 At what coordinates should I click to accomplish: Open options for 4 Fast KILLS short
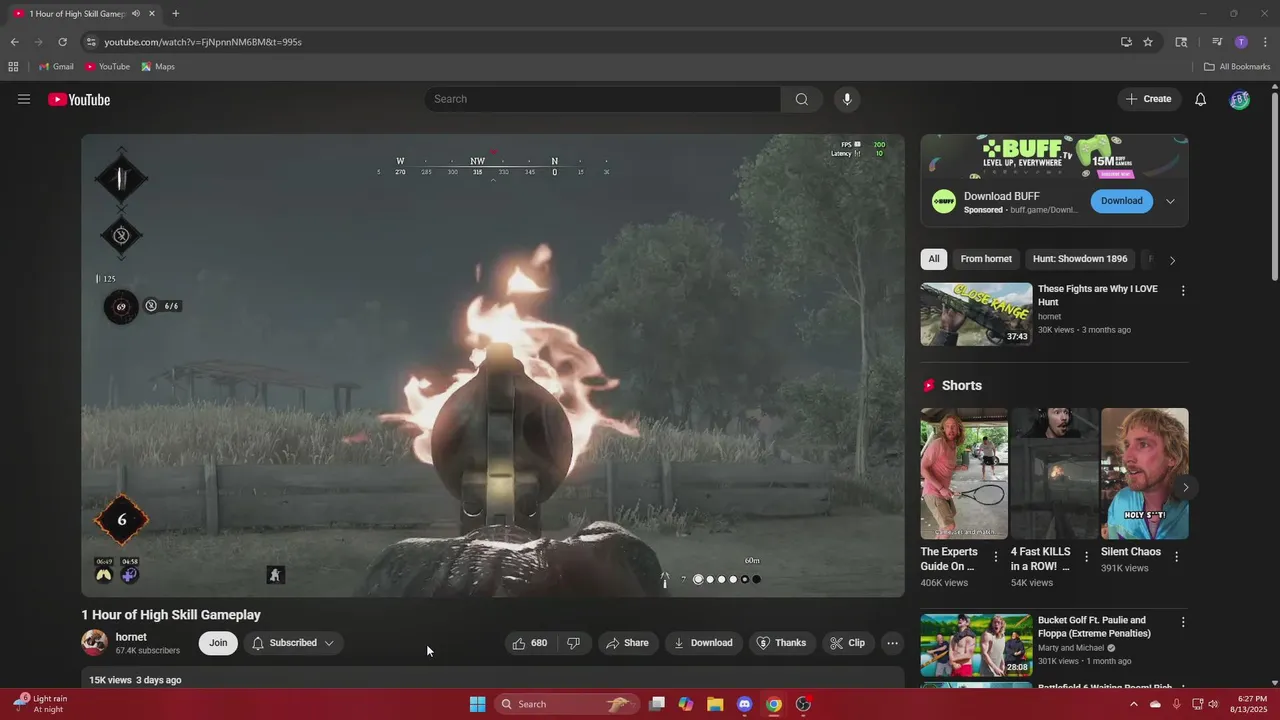[x=1087, y=557]
